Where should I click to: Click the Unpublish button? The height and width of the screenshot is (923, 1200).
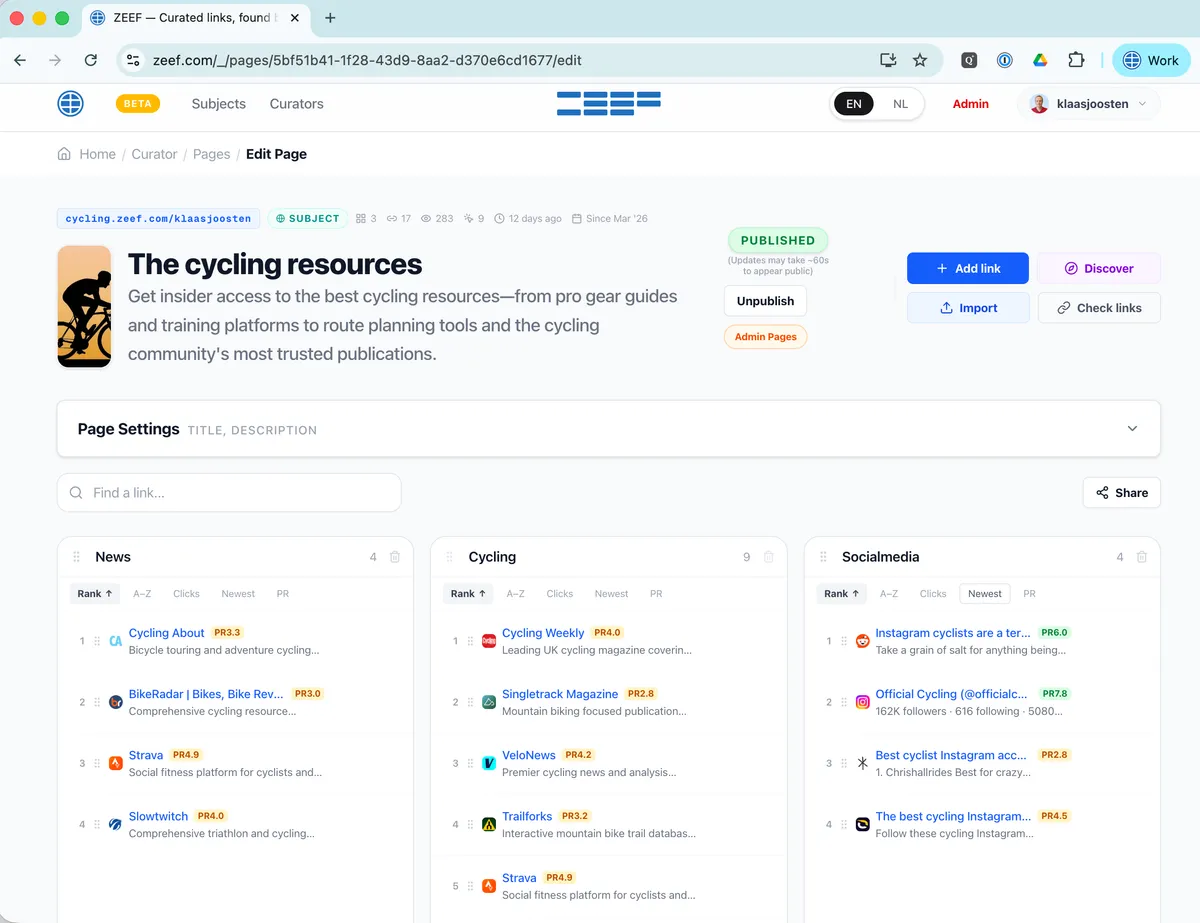click(765, 301)
